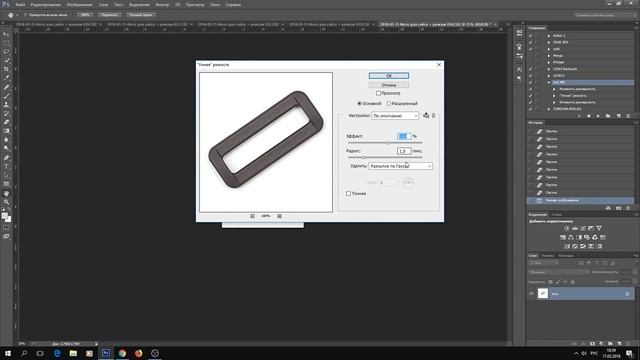
Task: Select the Gradient tool
Action: pyautogui.click(x=7, y=131)
